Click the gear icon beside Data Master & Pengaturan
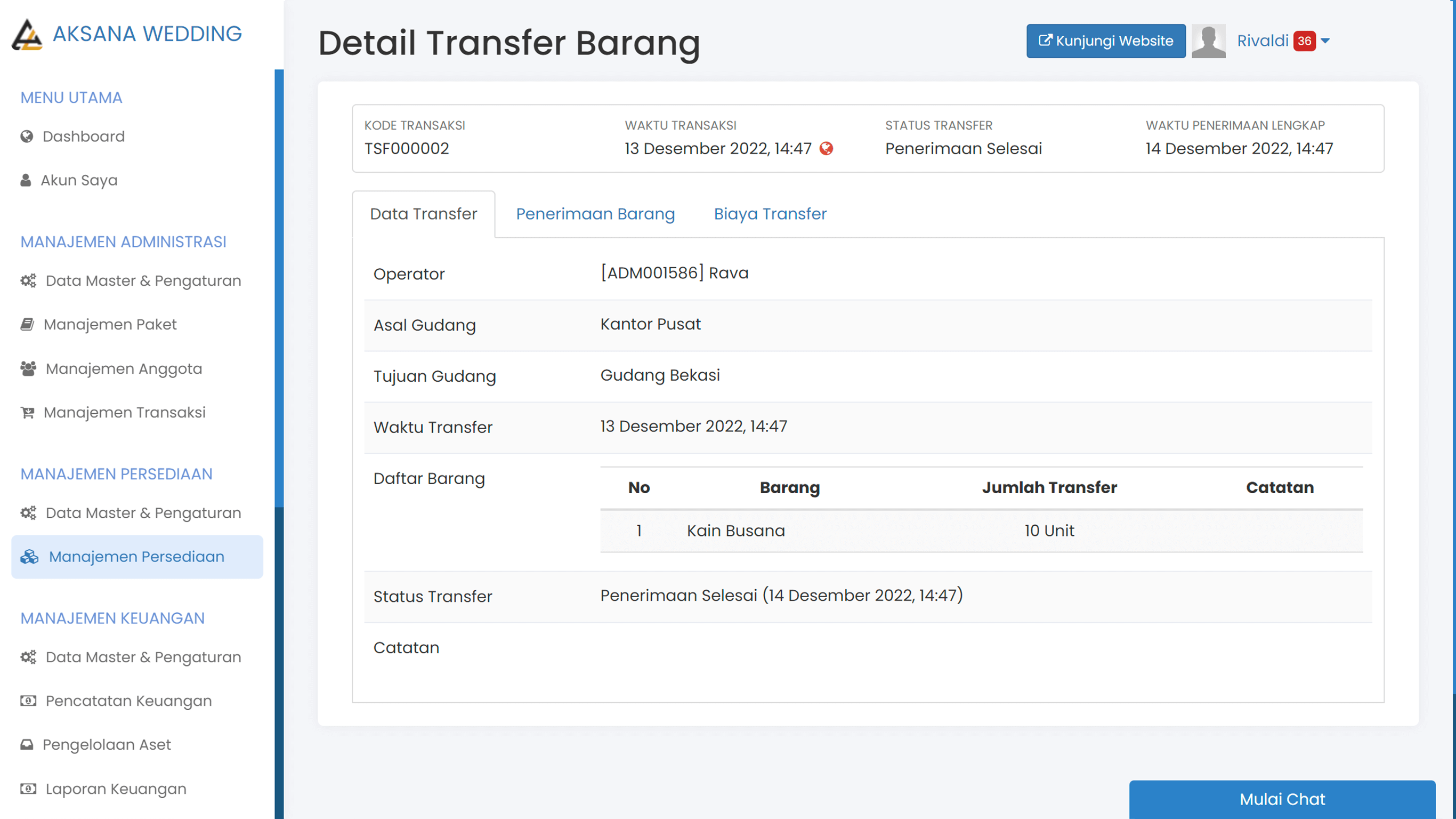Screen dimensions: 1456x819 (x=28, y=280)
